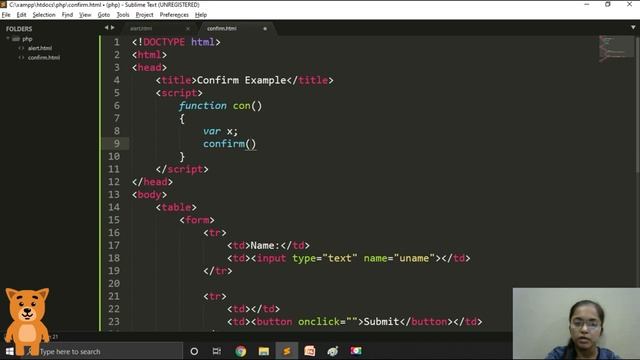
Task: Select the confirm.html tab
Action: [x=222, y=29]
